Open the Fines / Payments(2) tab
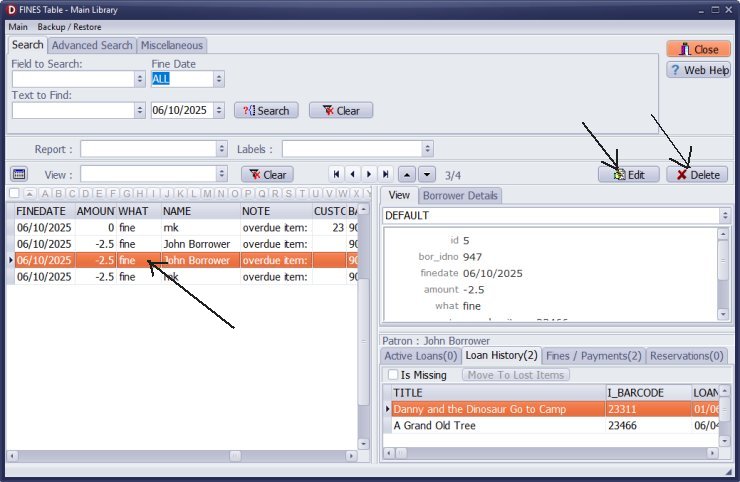This screenshot has width=740, height=482. click(594, 355)
